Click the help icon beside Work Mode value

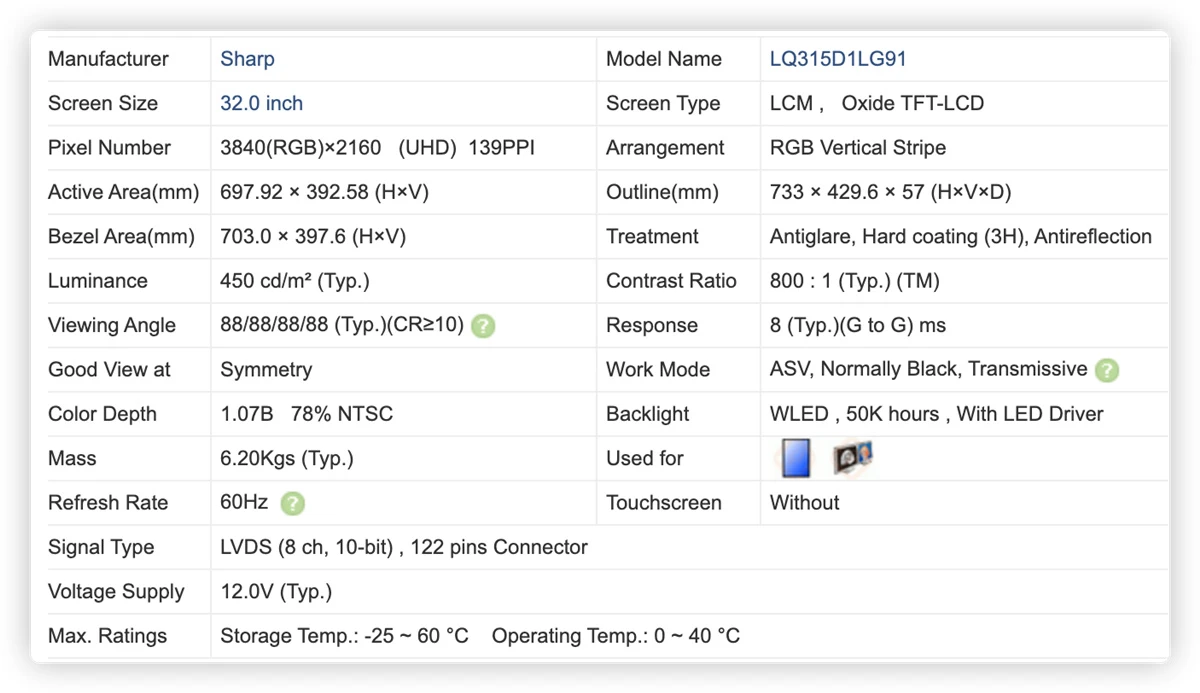pos(1107,370)
